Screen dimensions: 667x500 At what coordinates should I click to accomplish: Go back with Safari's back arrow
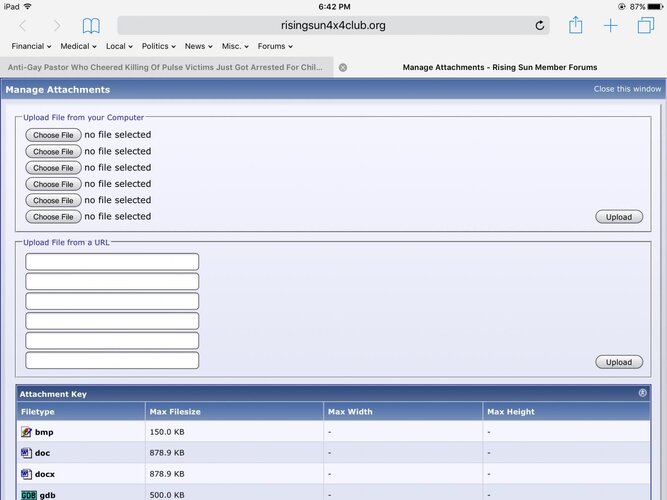pos(23,26)
